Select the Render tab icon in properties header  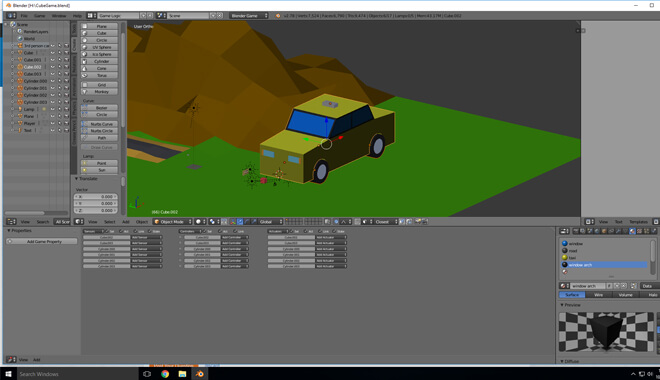tap(576, 231)
